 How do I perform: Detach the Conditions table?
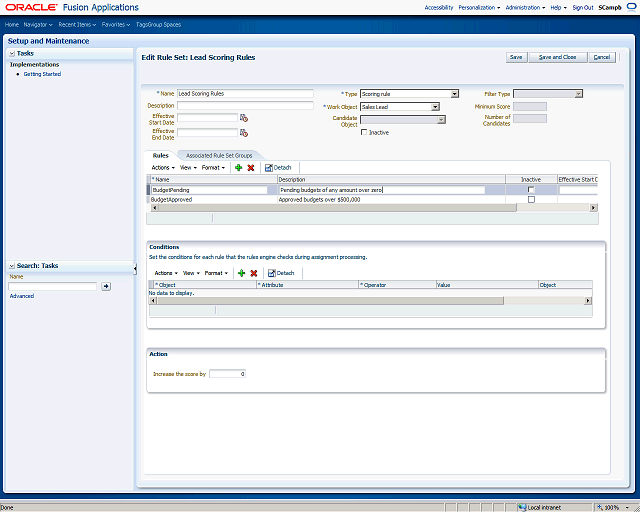pyautogui.click(x=281, y=273)
